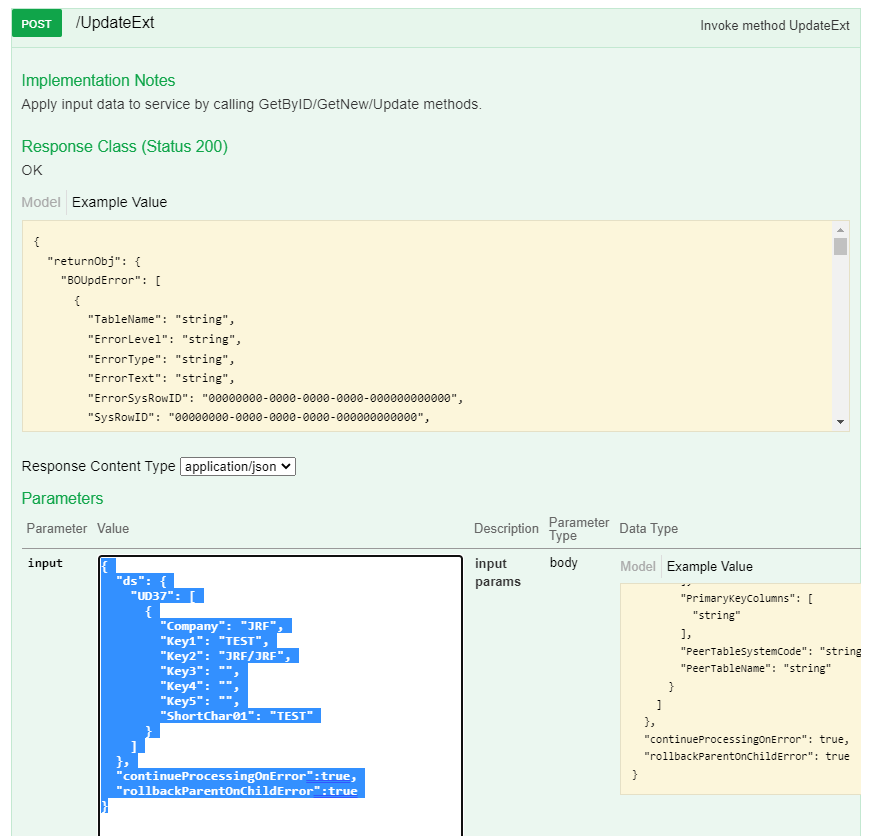Click the Implementation Notes heading
876x836 pixels.
click(97, 81)
